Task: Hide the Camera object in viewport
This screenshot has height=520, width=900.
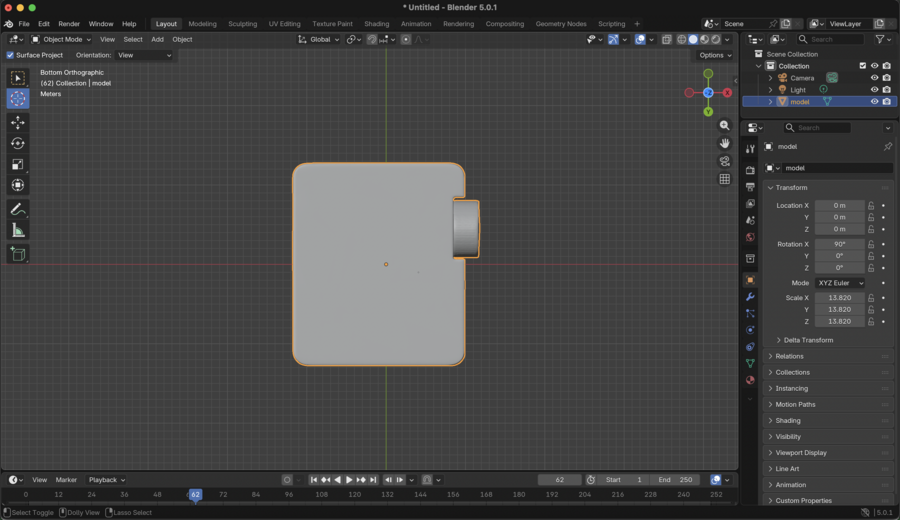Action: point(874,78)
